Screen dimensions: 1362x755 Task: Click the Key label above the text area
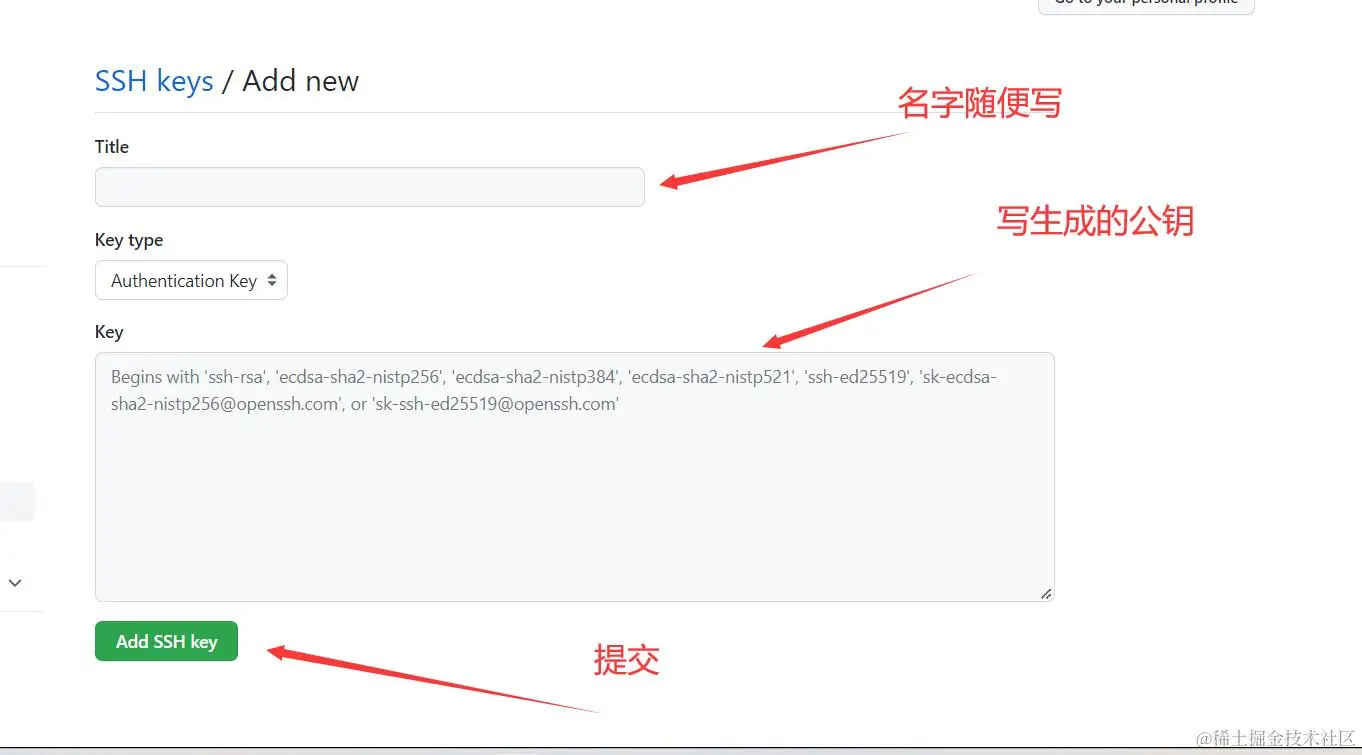click(109, 332)
